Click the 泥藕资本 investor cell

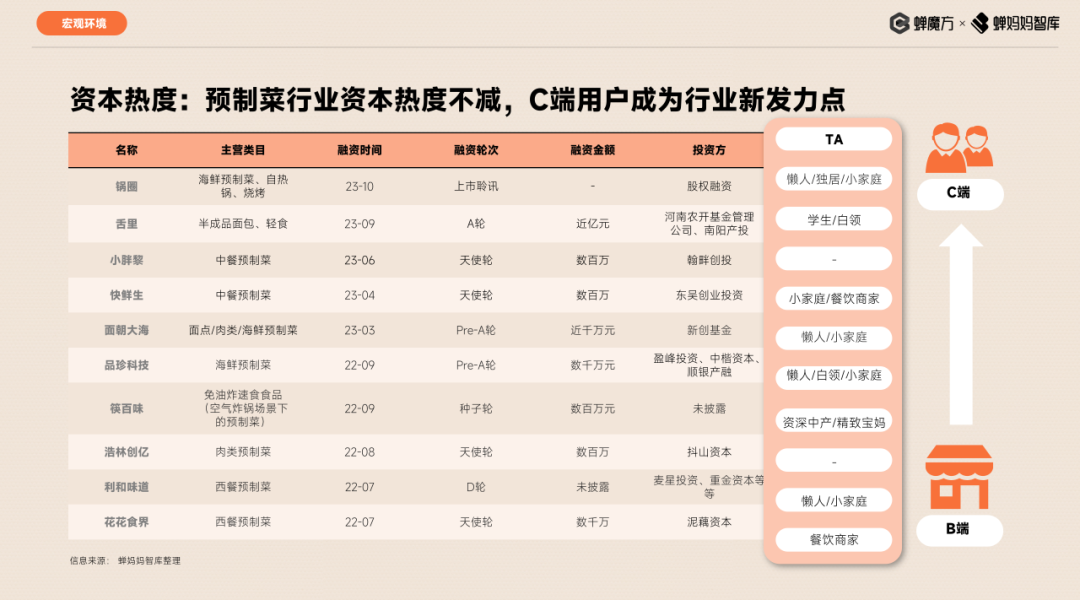click(709, 522)
